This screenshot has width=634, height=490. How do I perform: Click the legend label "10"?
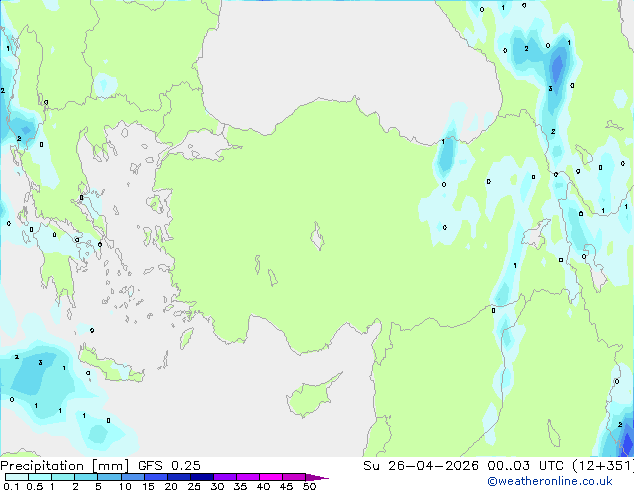(x=125, y=486)
